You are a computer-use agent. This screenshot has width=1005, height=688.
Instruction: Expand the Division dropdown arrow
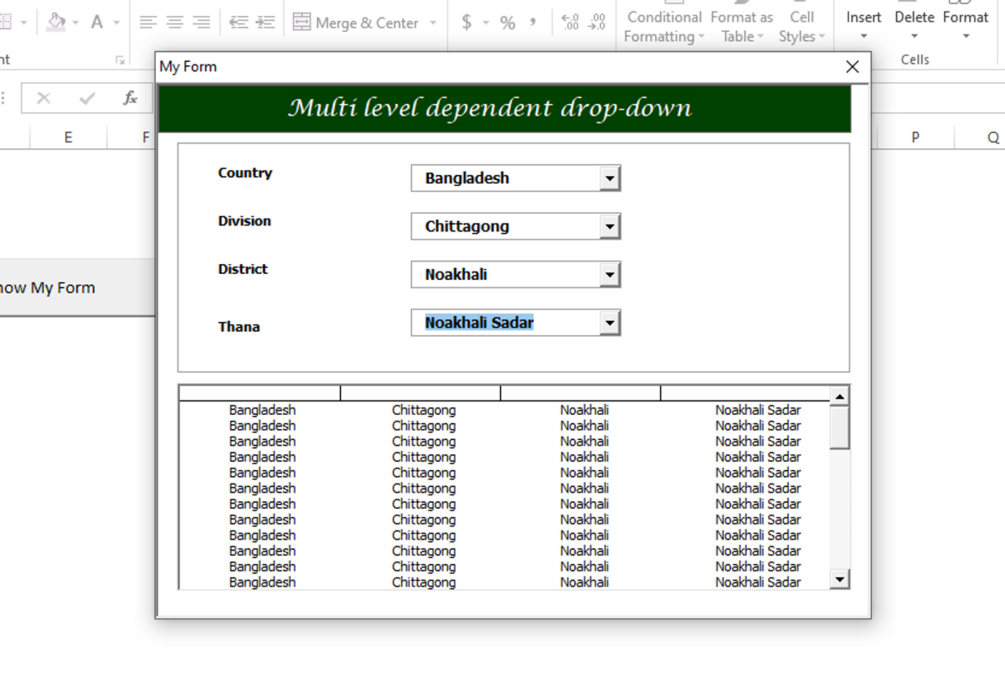(x=610, y=226)
